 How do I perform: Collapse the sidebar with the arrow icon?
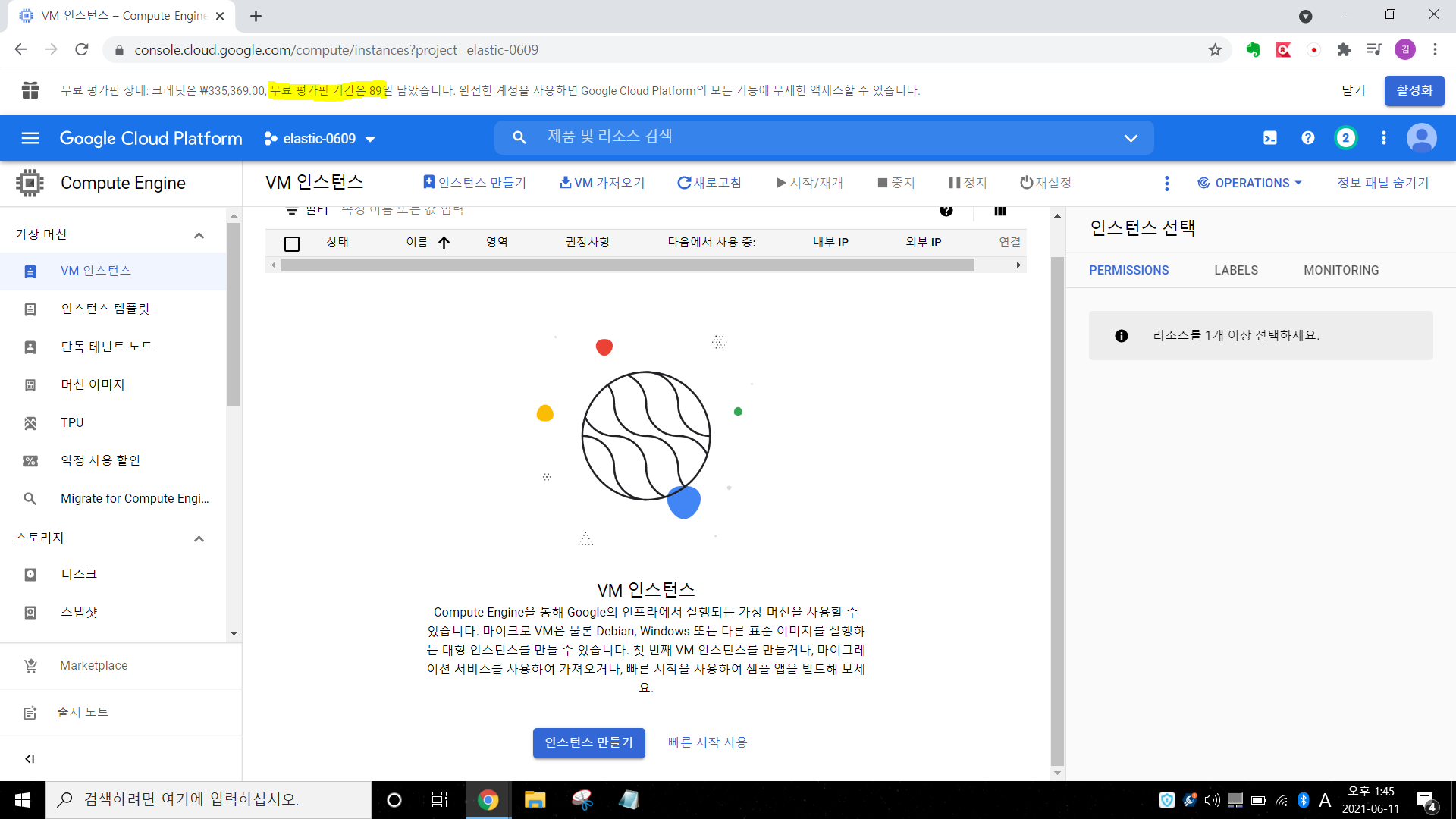30,758
